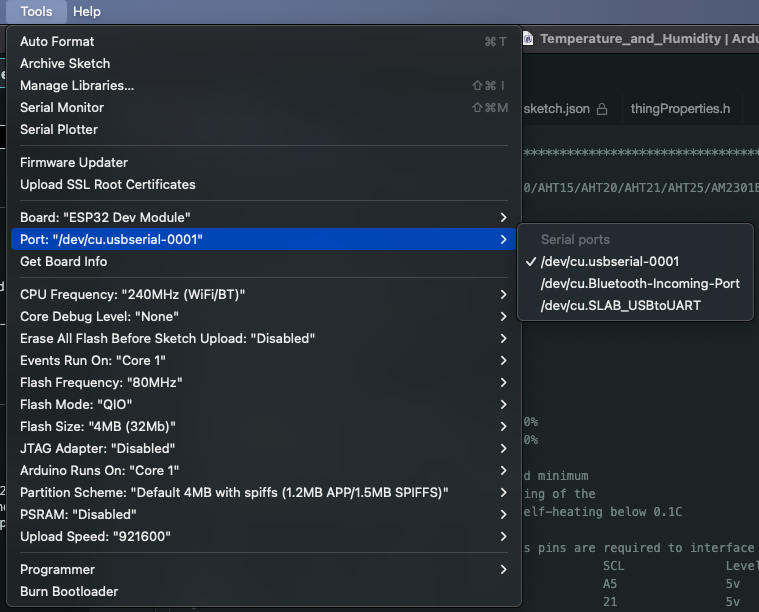Click Manage Libraries...
This screenshot has height=612, width=759.
77,85
